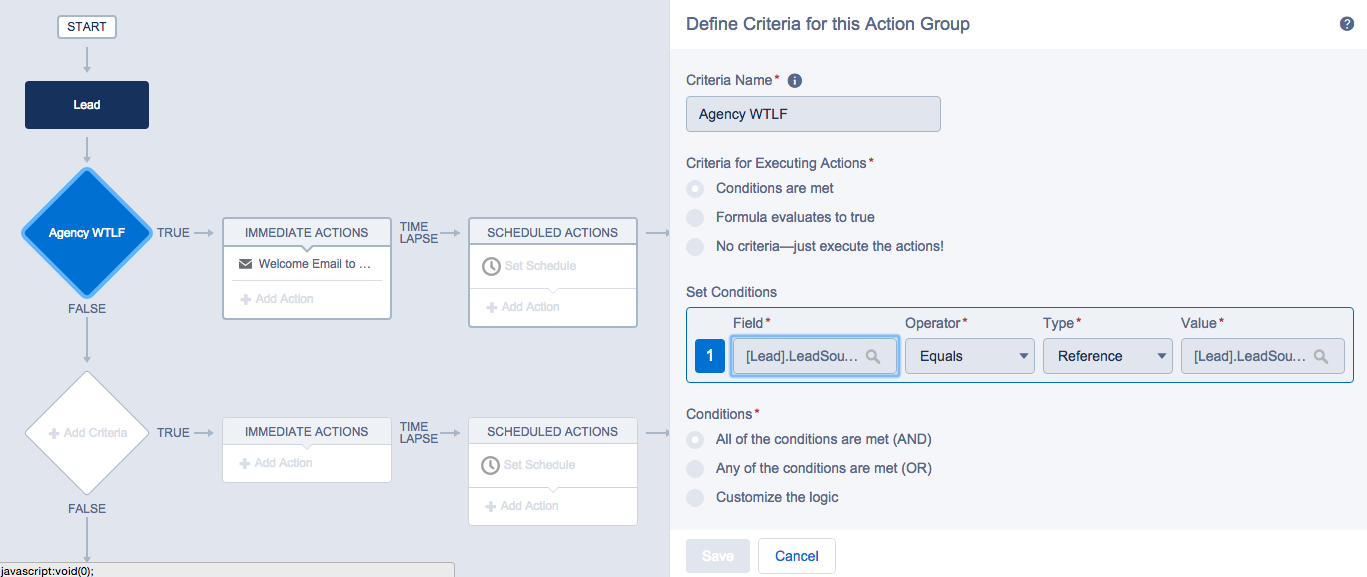Enable All of the conditions are met (AND)
The height and width of the screenshot is (577, 1367).
[x=694, y=439]
